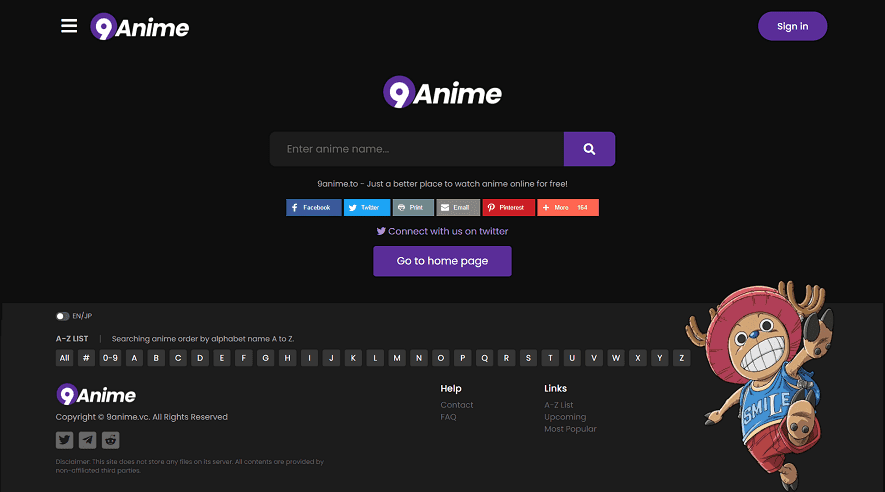The height and width of the screenshot is (492, 885).
Task: Open Connect with us on twitter link
Action: pos(442,231)
